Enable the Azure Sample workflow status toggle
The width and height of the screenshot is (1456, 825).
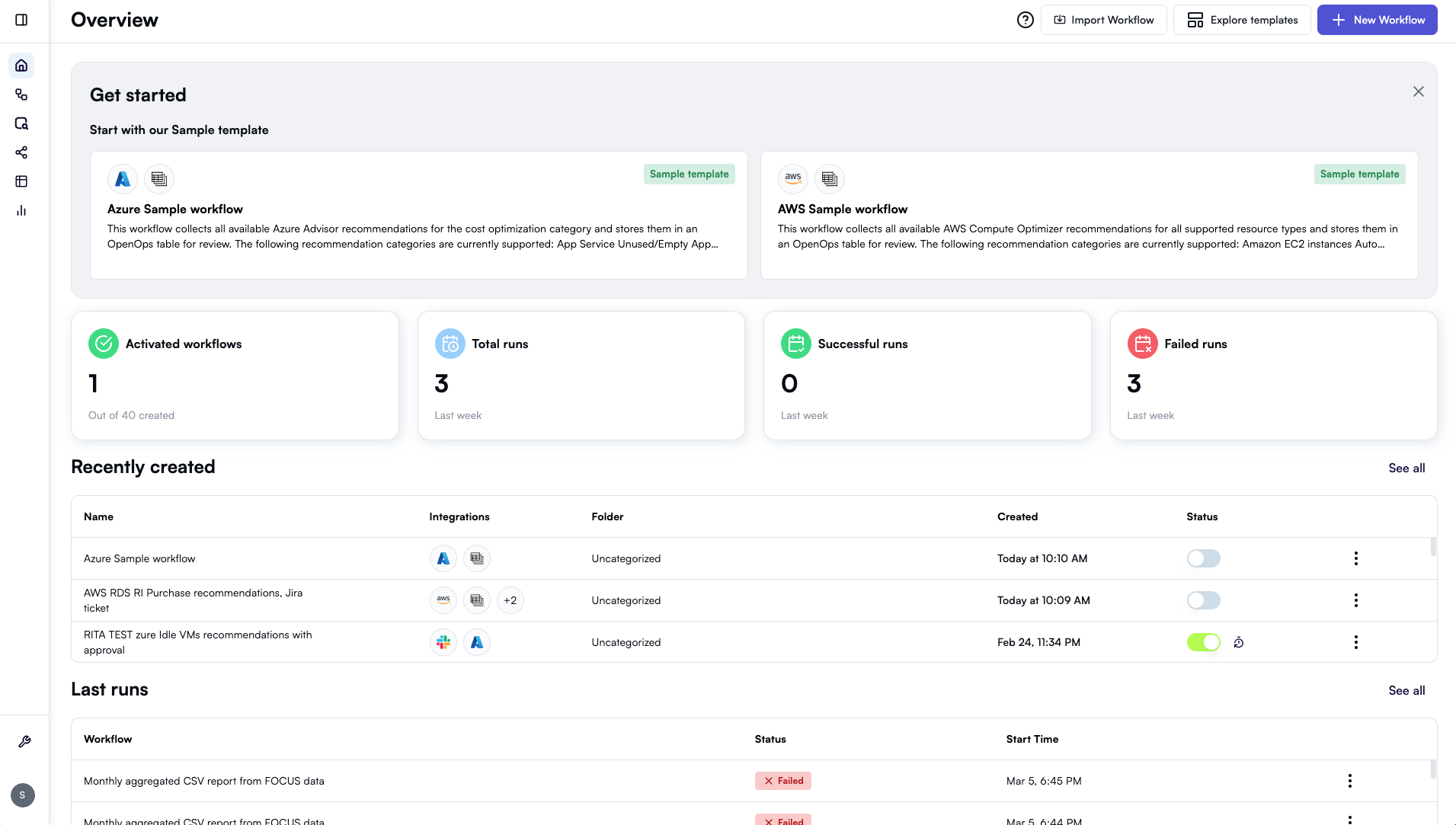[1204, 558]
